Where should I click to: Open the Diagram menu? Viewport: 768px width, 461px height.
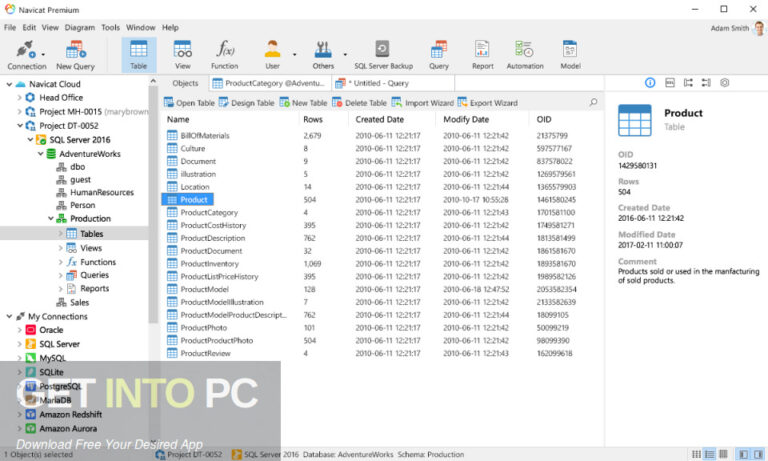(80, 27)
